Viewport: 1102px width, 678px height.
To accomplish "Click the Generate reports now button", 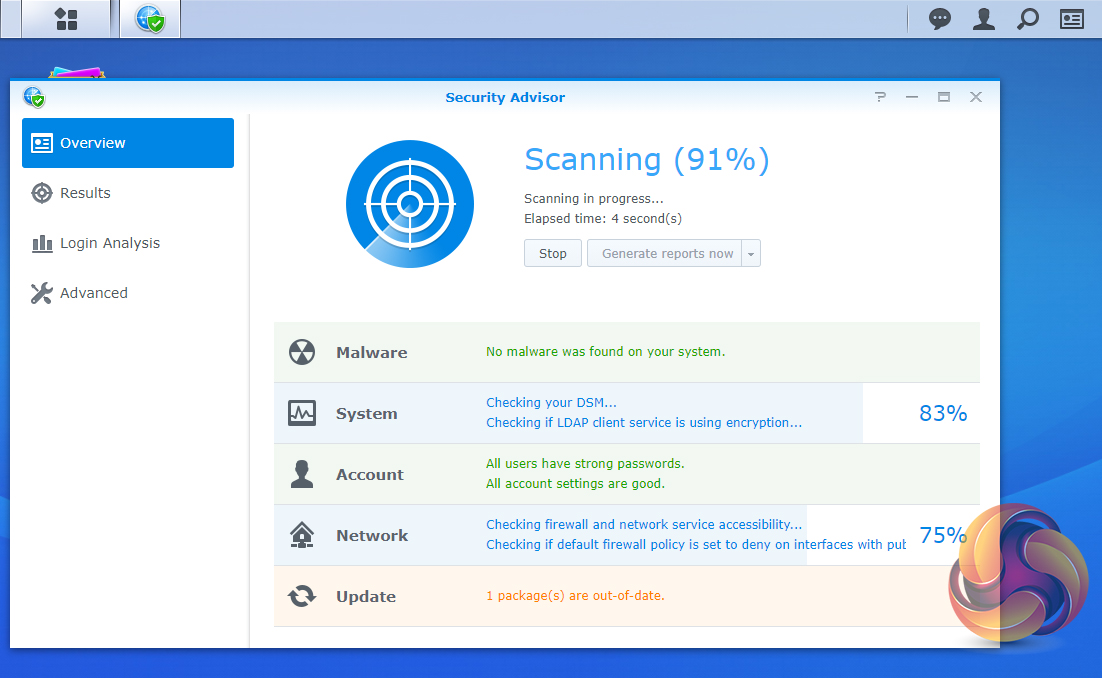I will (x=667, y=254).
